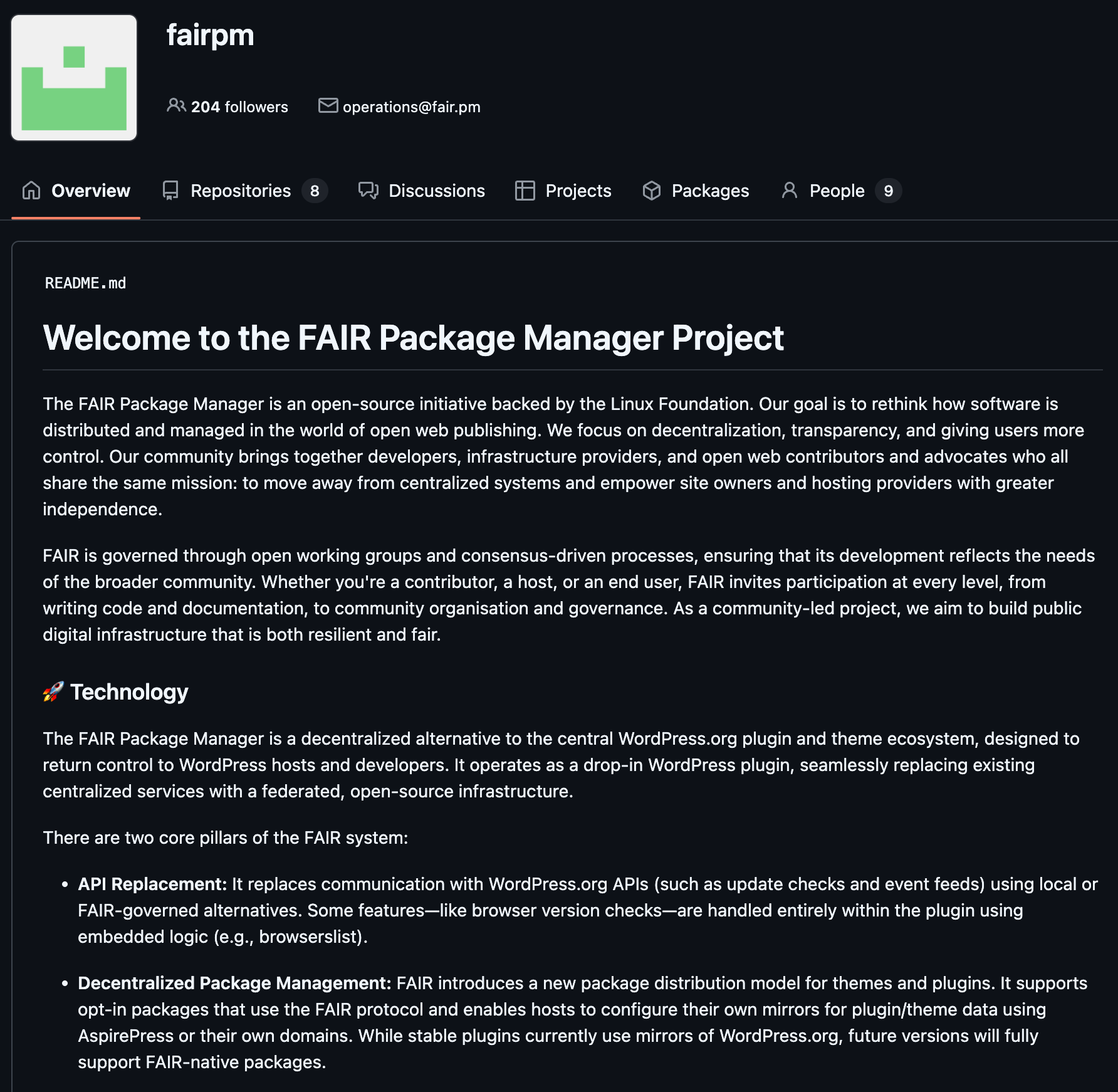Click the fairpm organization name heading
This screenshot has width=1118, height=1092.
[x=211, y=35]
